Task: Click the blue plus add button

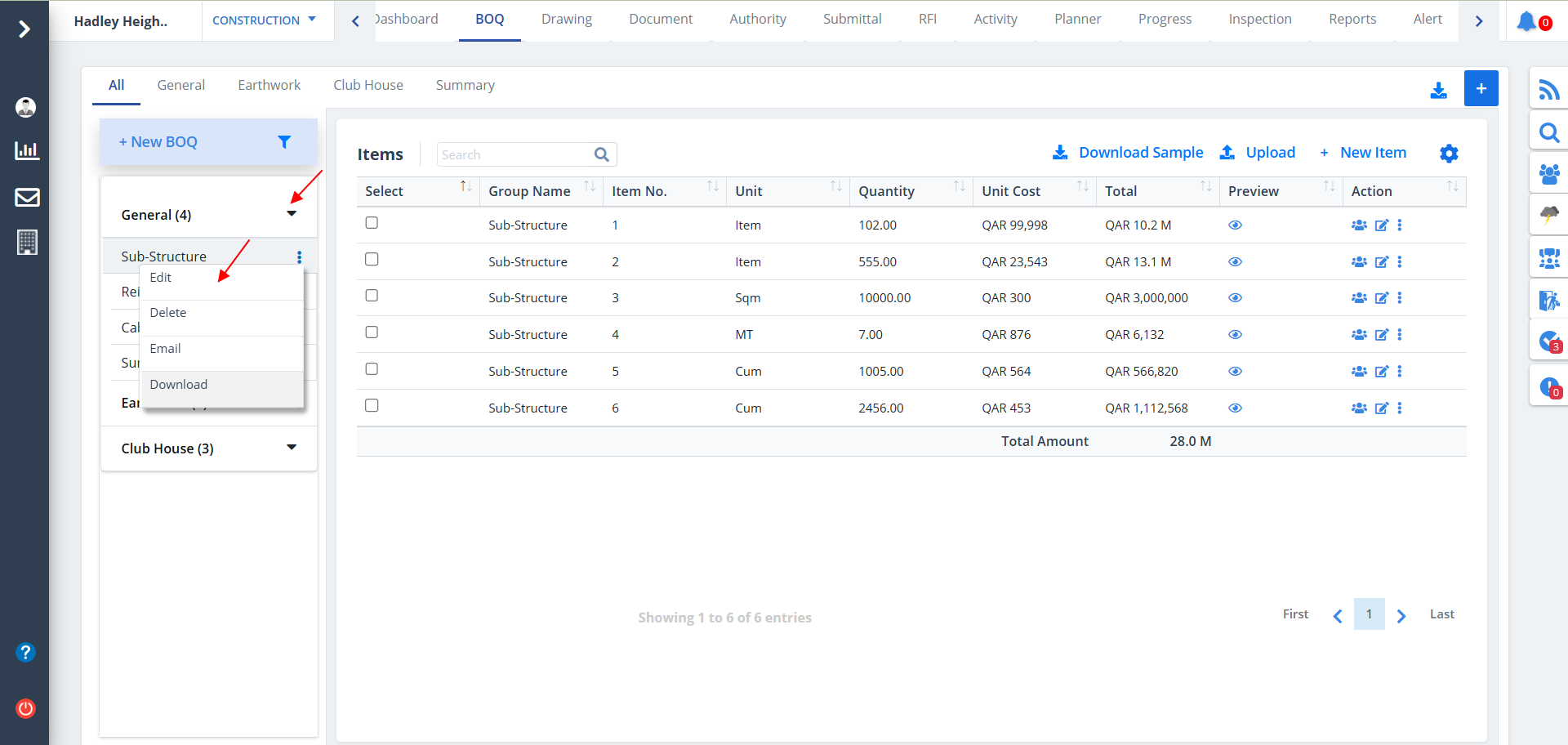Action: coord(1481,88)
